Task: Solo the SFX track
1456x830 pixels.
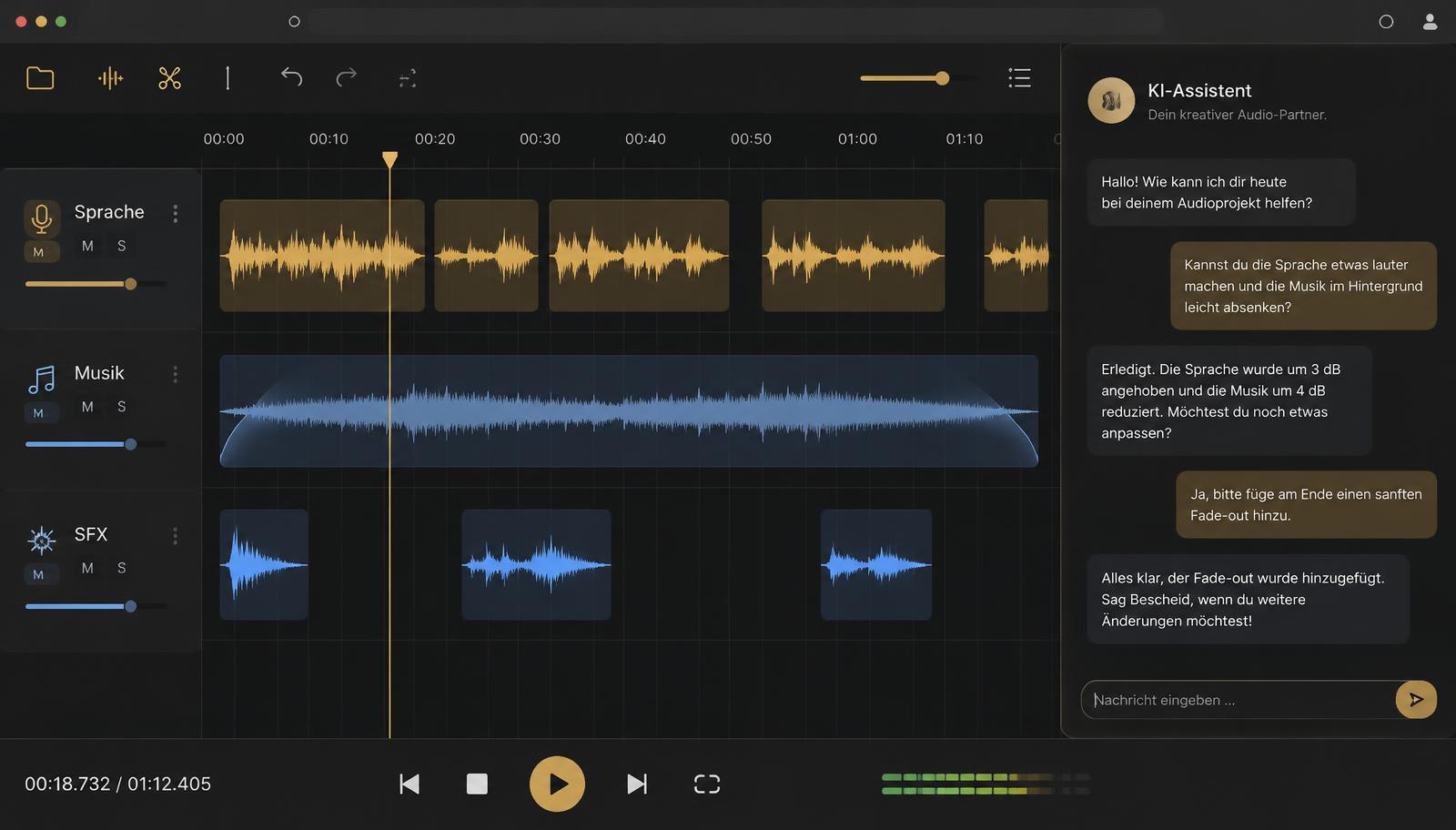Action: pyautogui.click(x=121, y=568)
